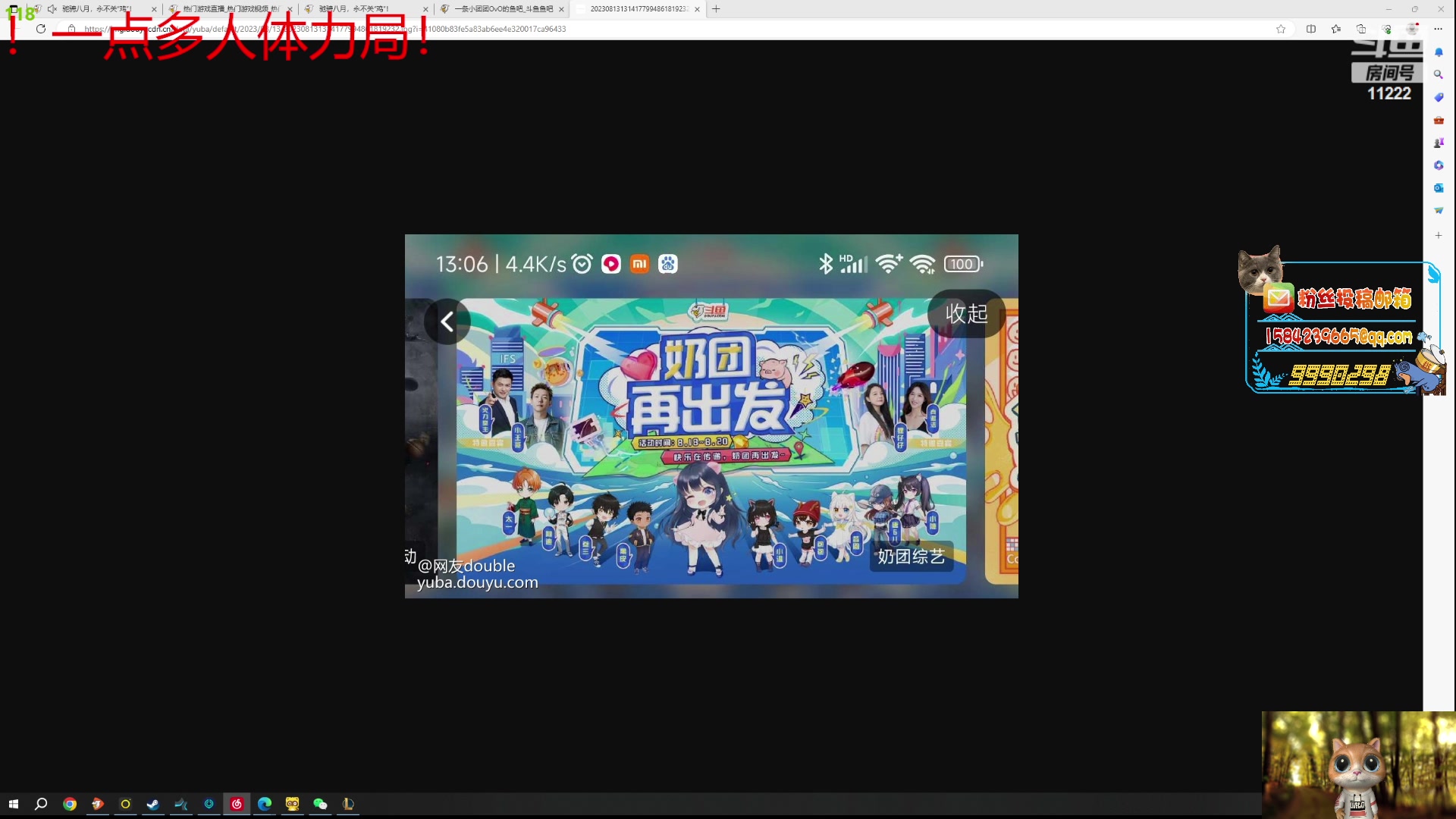Open WeChat from taskbar
This screenshot has width=1456, height=819.
tap(320, 804)
